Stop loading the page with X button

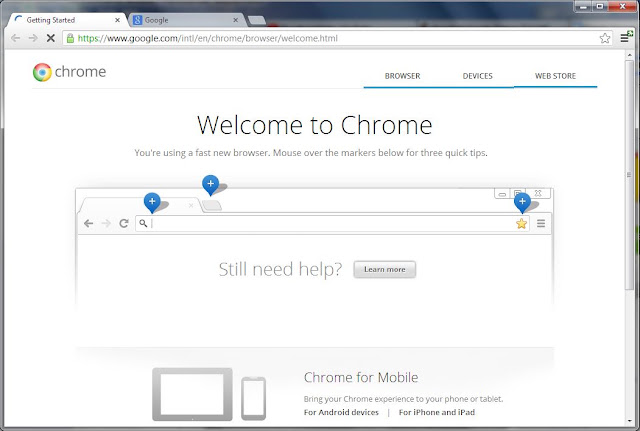click(x=51, y=38)
